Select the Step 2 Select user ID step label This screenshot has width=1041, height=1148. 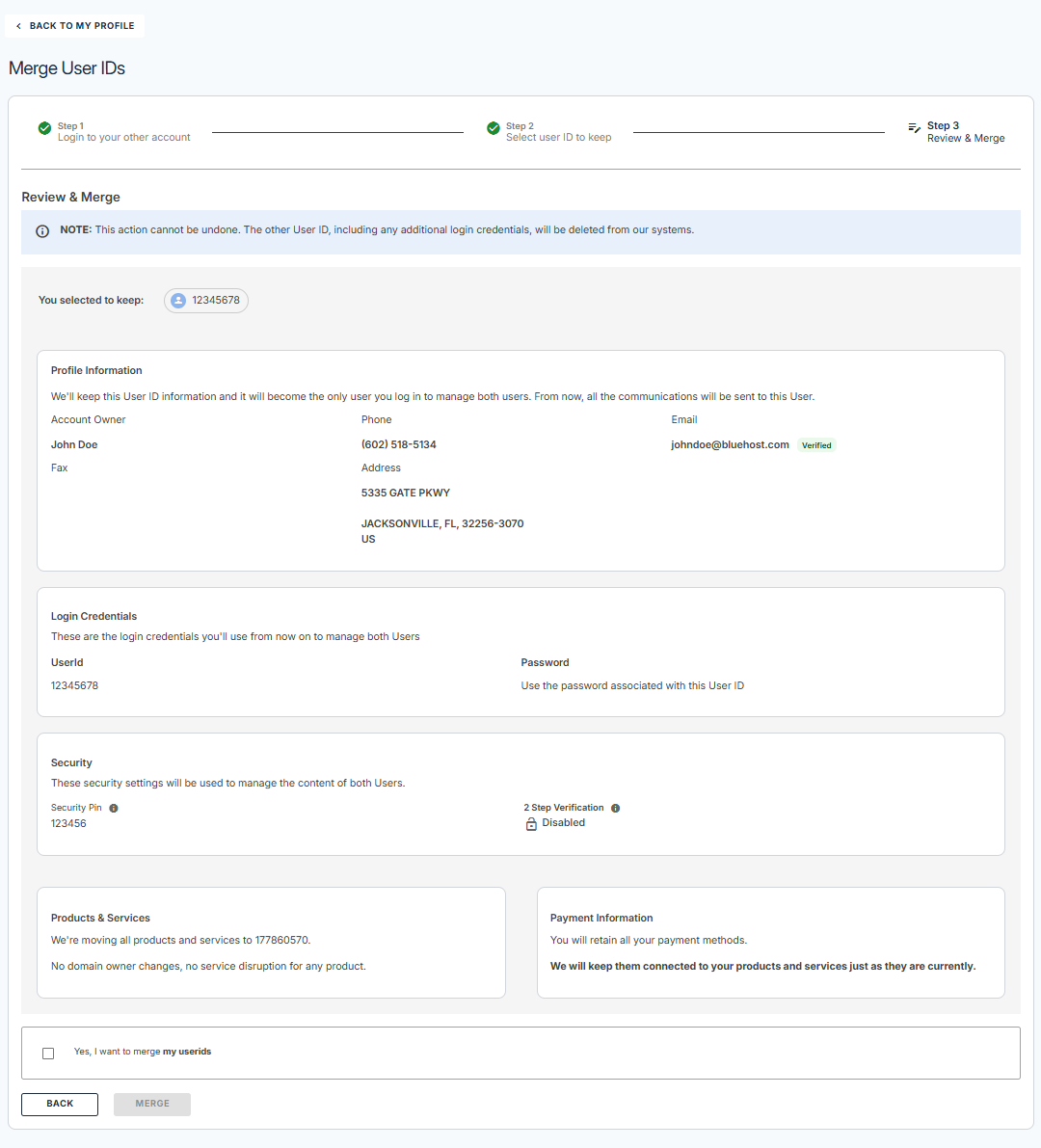point(558,131)
